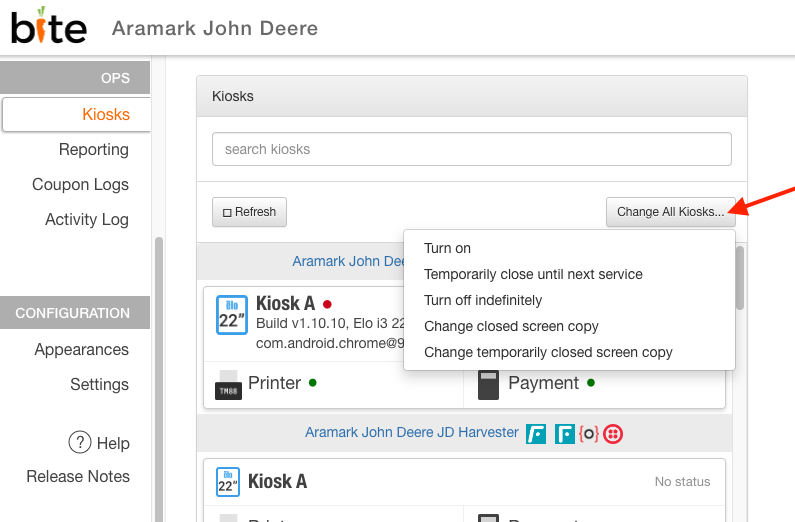Choose Change closed screen copy
795x522 pixels.
[x=511, y=326]
